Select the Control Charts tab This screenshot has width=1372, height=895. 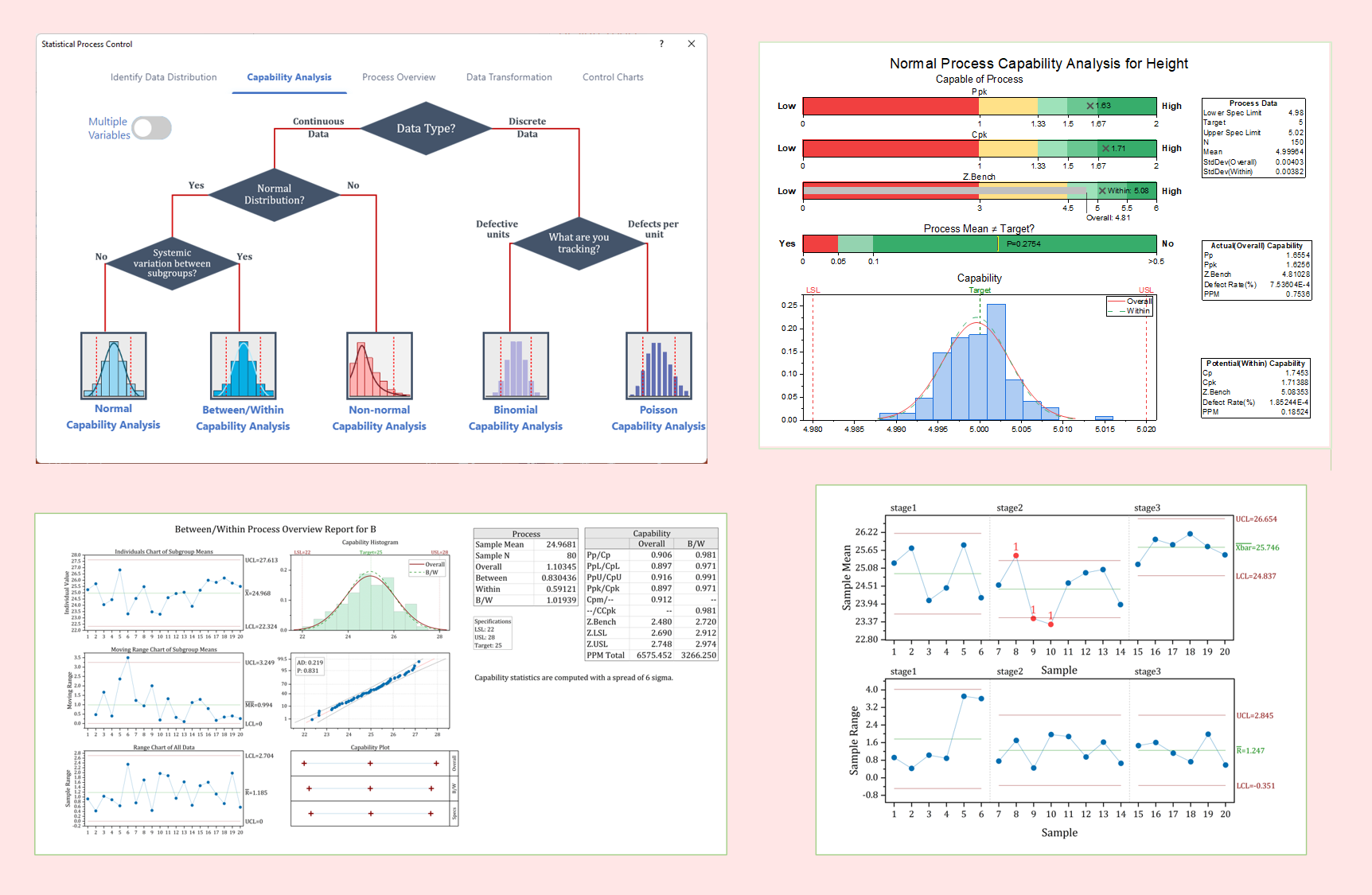tap(613, 77)
